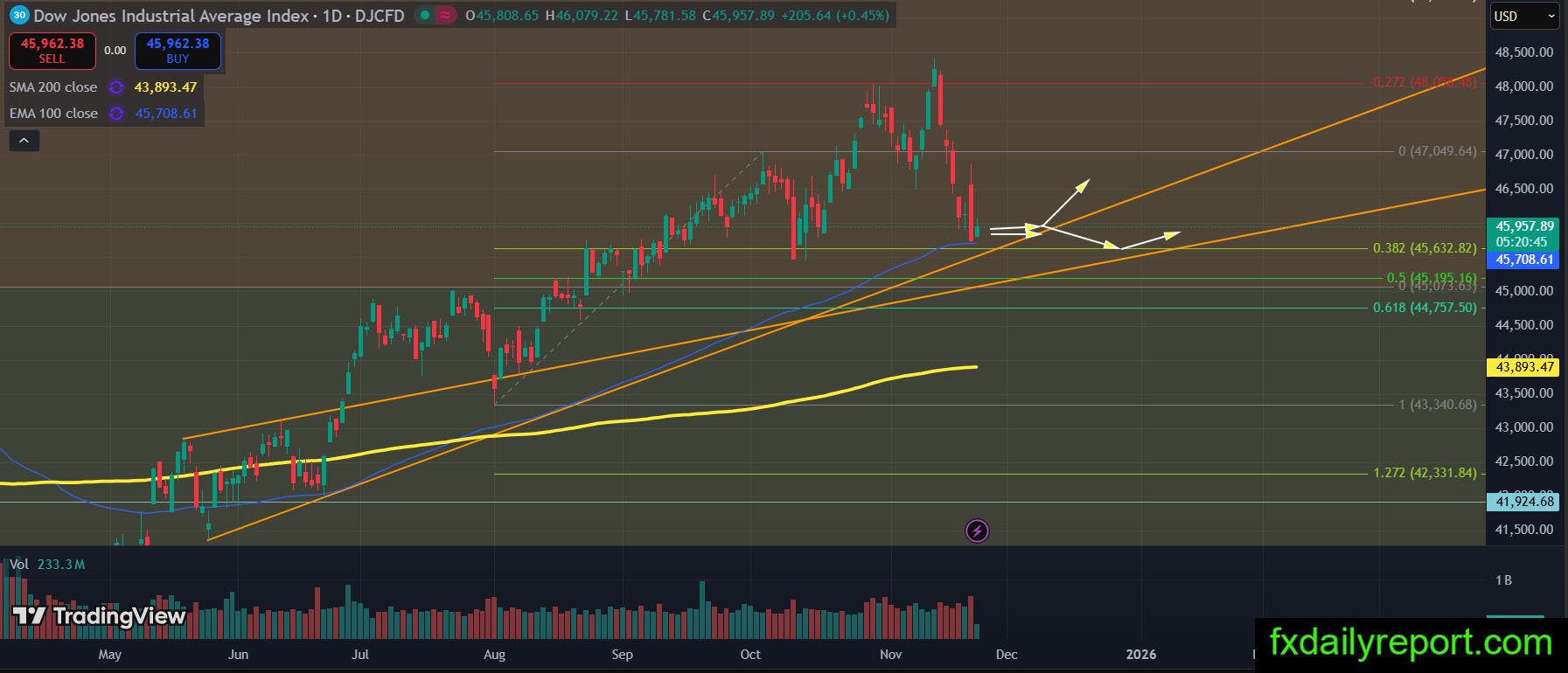Click the Nov label on the time axis
The width and height of the screenshot is (1568, 673).
tap(890, 655)
